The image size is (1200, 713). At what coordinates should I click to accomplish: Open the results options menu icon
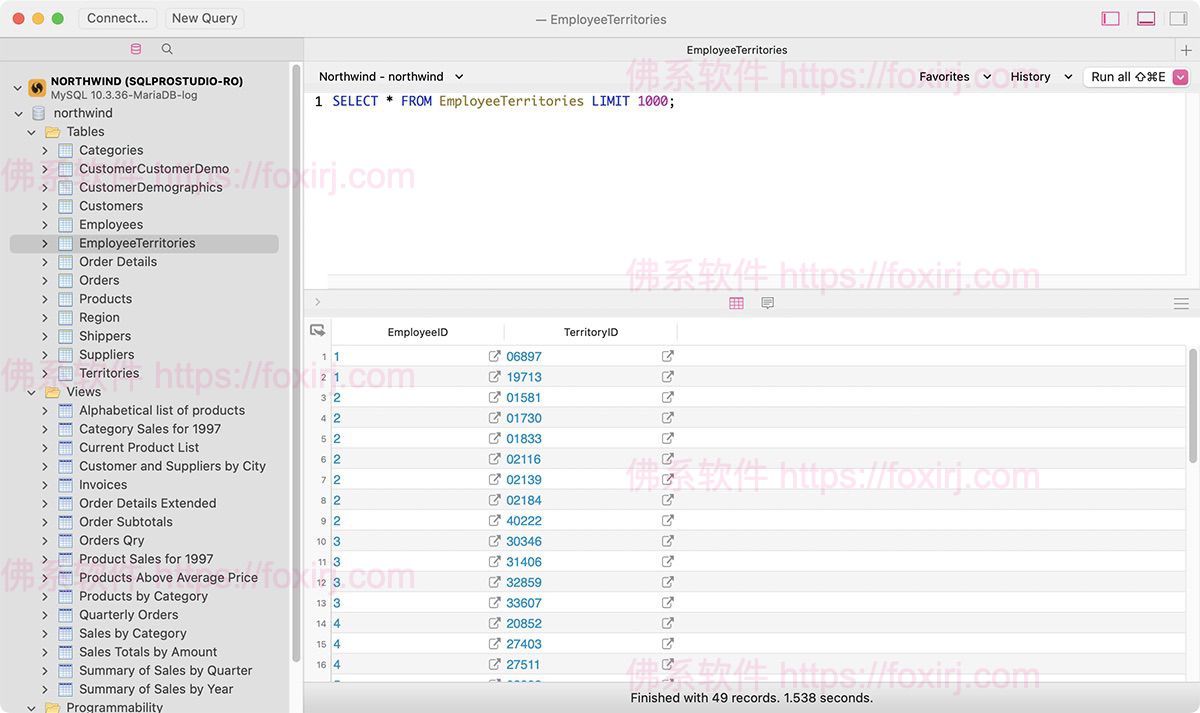(1181, 303)
